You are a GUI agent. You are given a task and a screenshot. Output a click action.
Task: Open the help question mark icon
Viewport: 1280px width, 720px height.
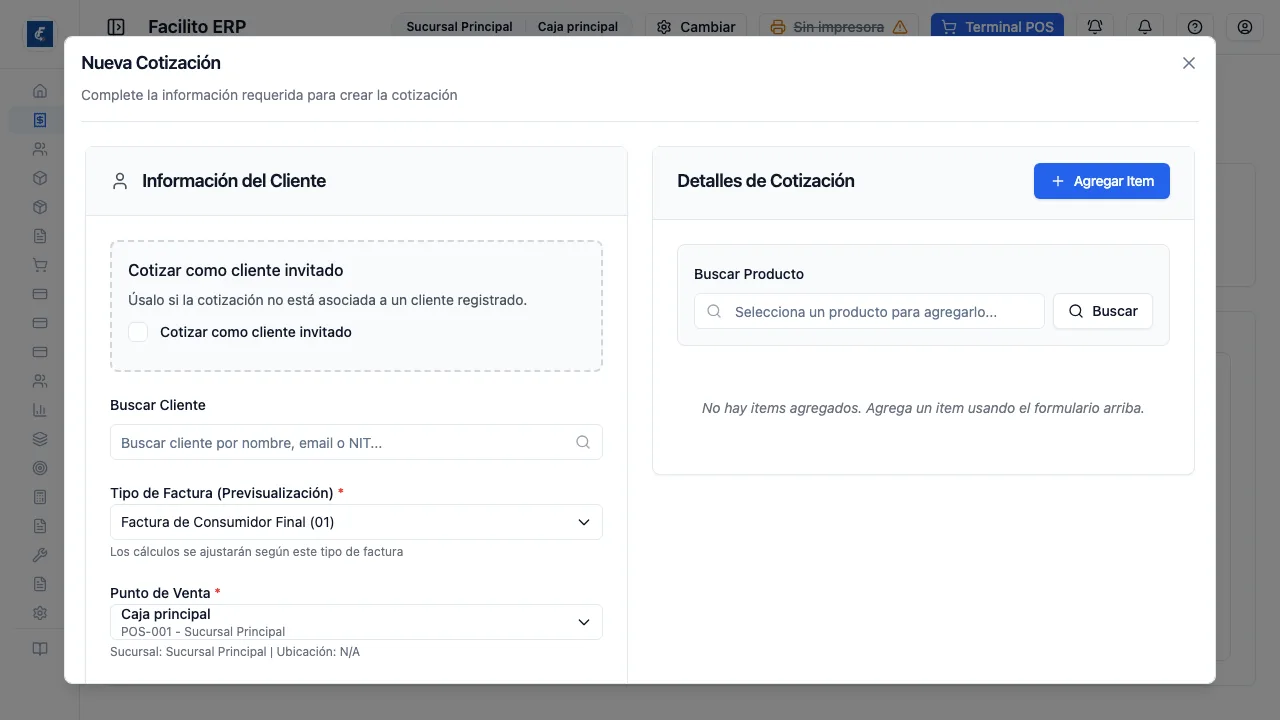coord(1195,27)
